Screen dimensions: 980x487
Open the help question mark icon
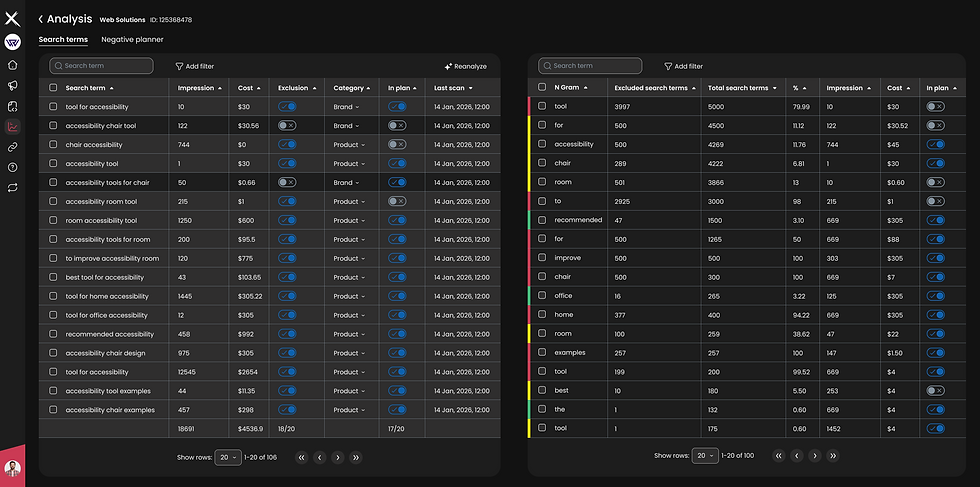point(12,168)
